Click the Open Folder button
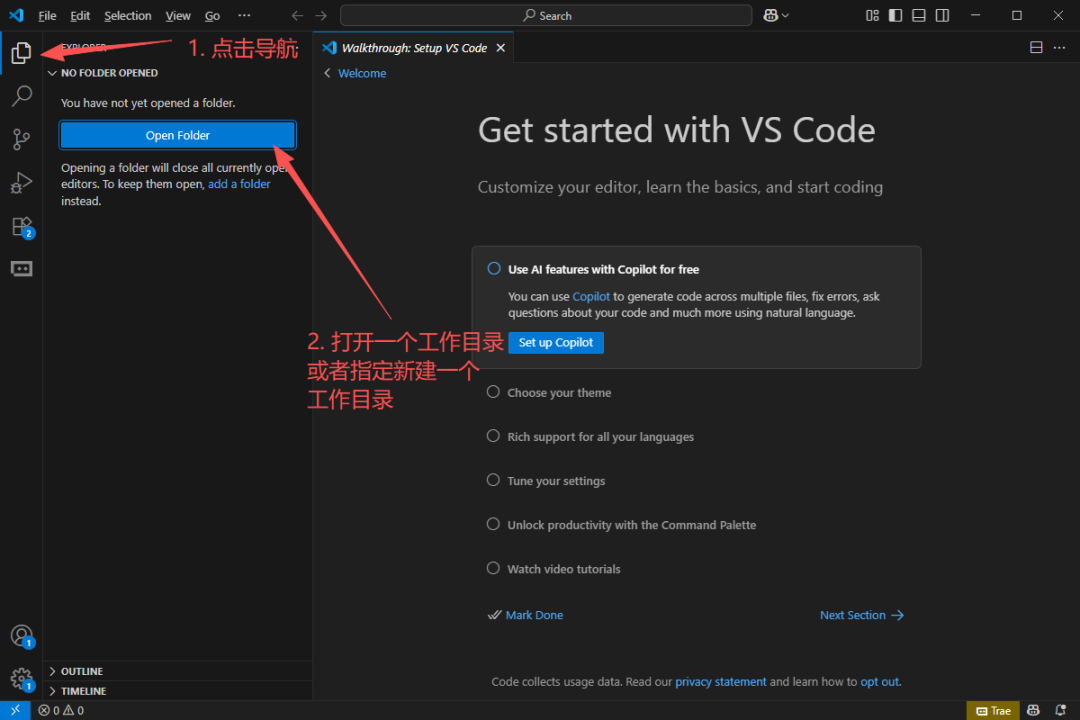The image size is (1080, 720). [x=178, y=135]
